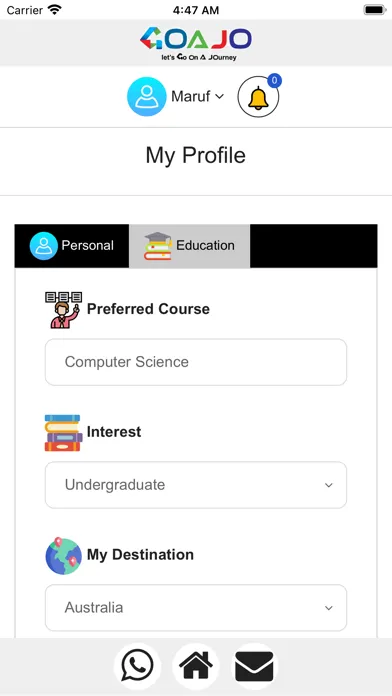Open the My Destination dropdown showing Australia
The height and width of the screenshot is (696, 392).
click(196, 608)
